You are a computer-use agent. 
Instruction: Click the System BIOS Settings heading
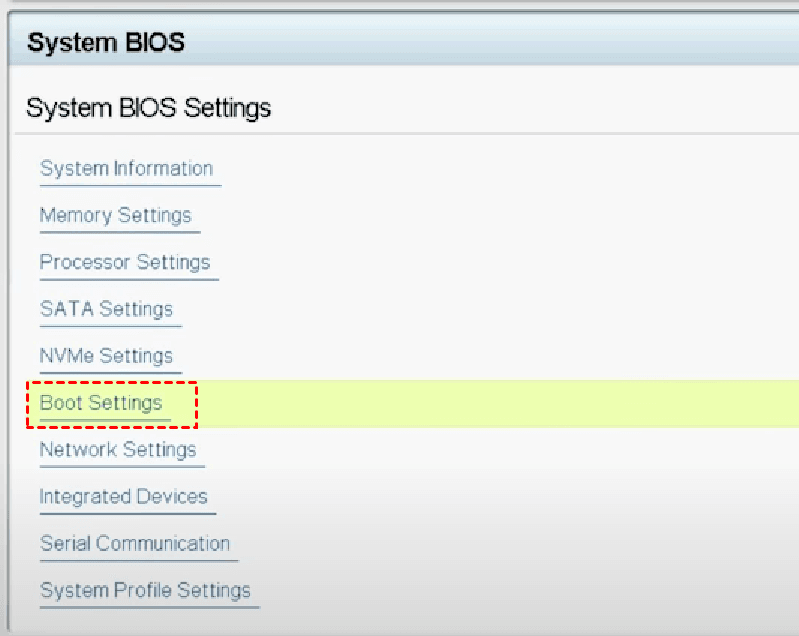click(x=148, y=108)
